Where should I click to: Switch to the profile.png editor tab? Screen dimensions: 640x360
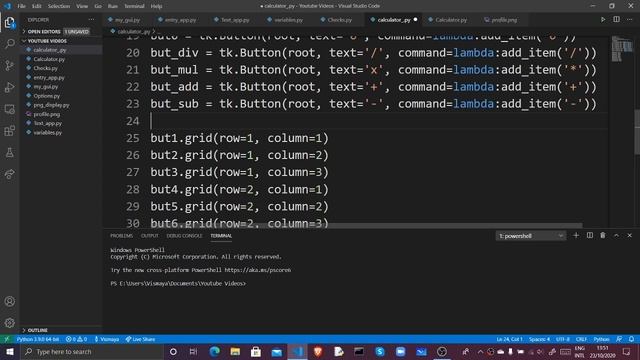(x=504, y=20)
